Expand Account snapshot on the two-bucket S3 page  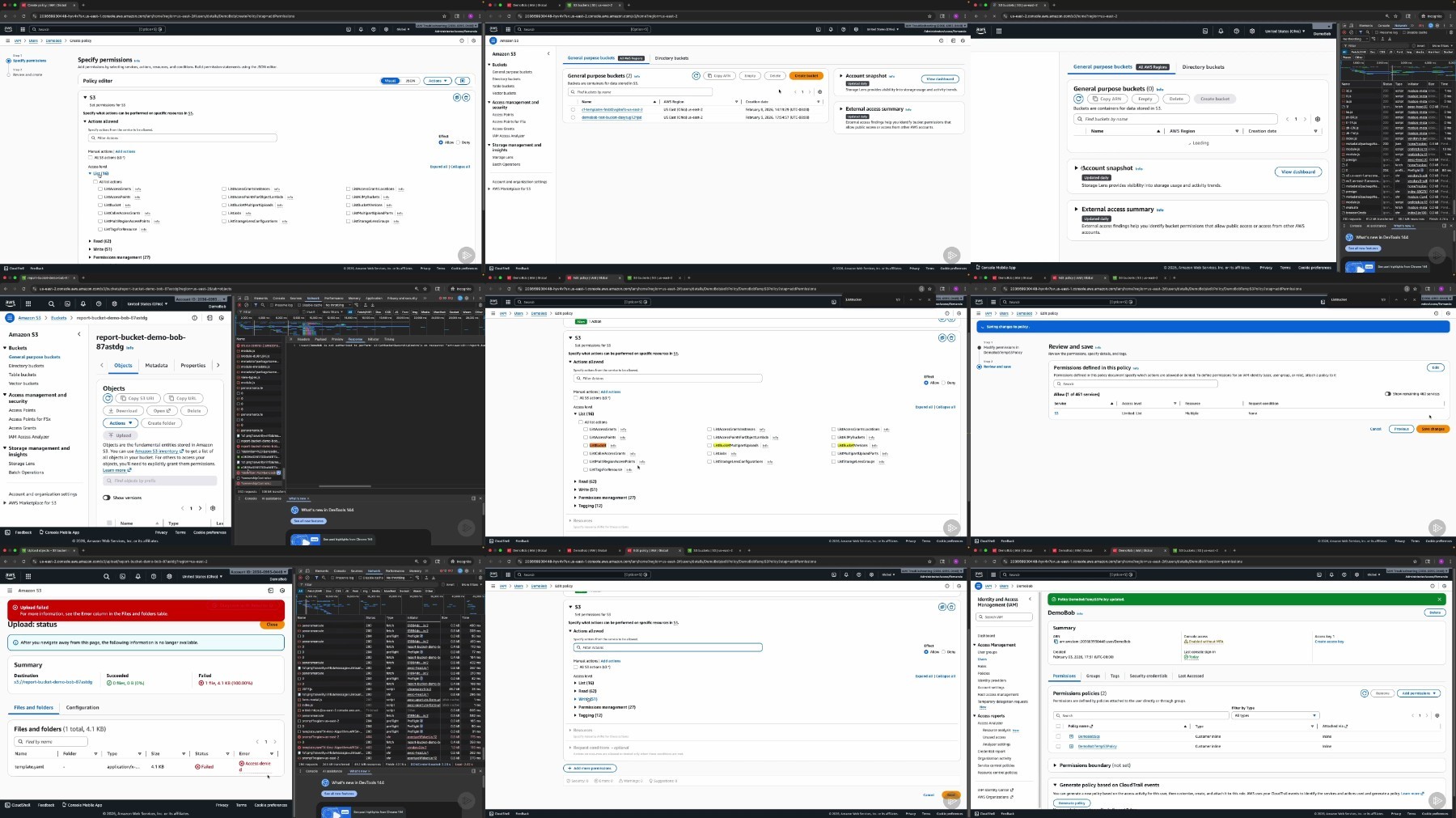841,76
